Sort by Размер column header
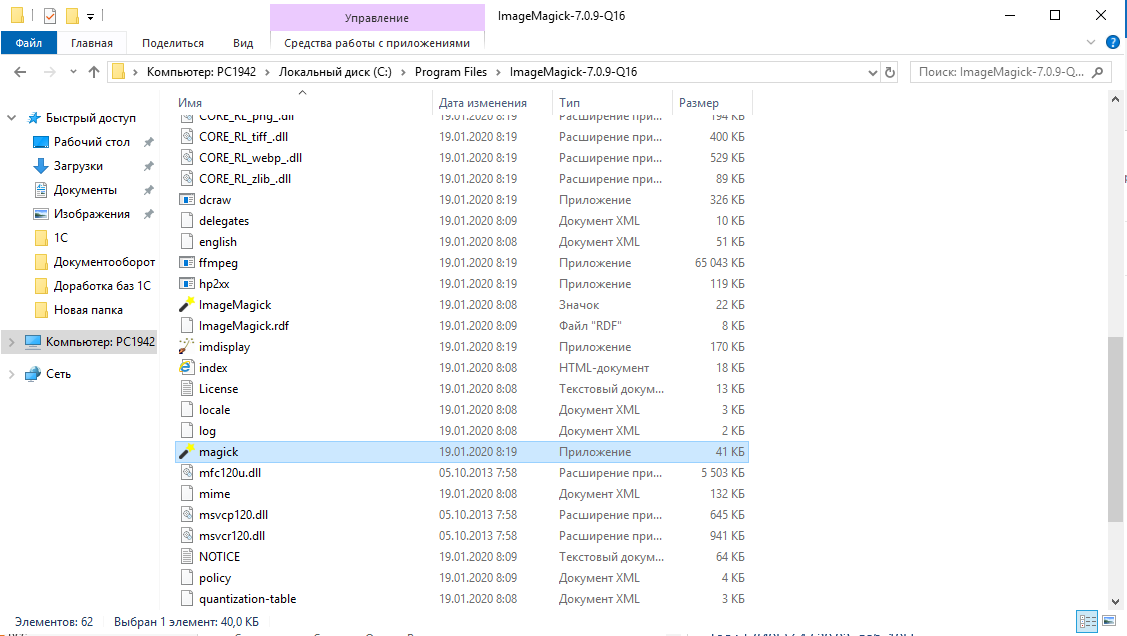Screen dimensions: 1127x636 (x=699, y=103)
